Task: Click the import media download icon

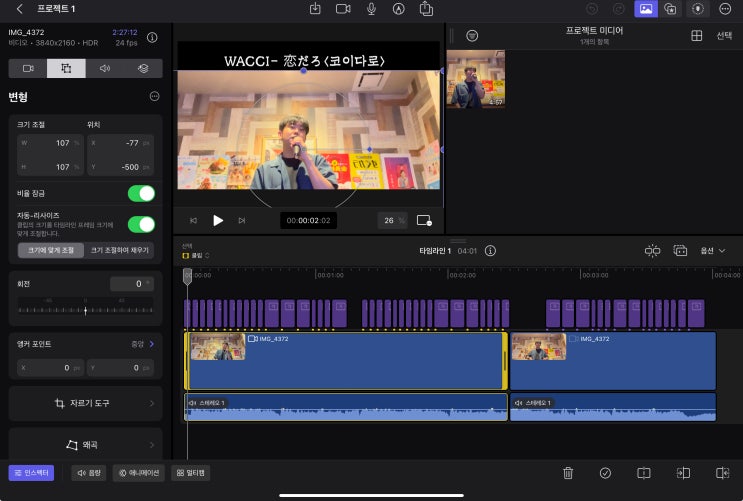Action: click(315, 9)
